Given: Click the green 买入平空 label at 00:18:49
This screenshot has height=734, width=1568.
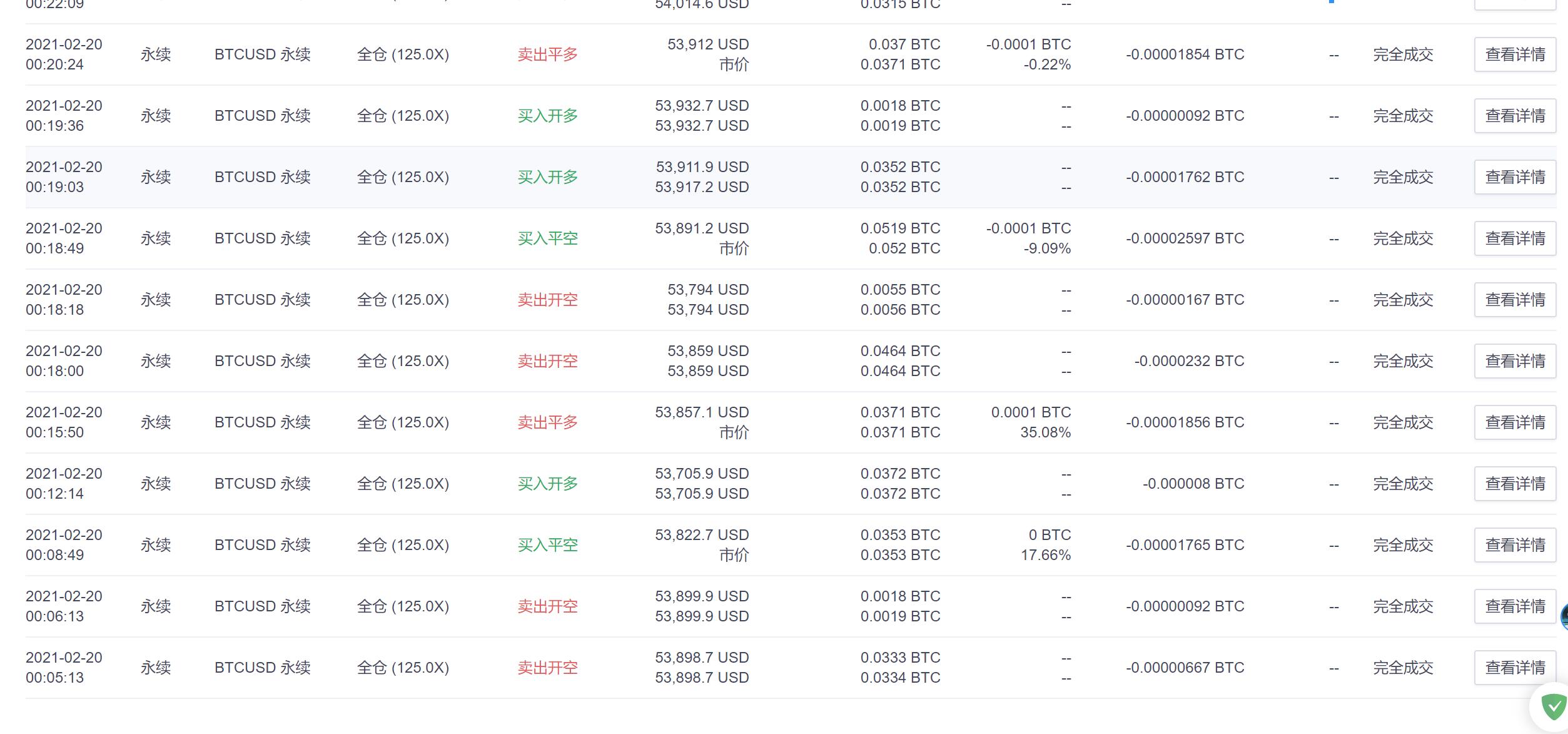Looking at the screenshot, I should coord(547,238).
